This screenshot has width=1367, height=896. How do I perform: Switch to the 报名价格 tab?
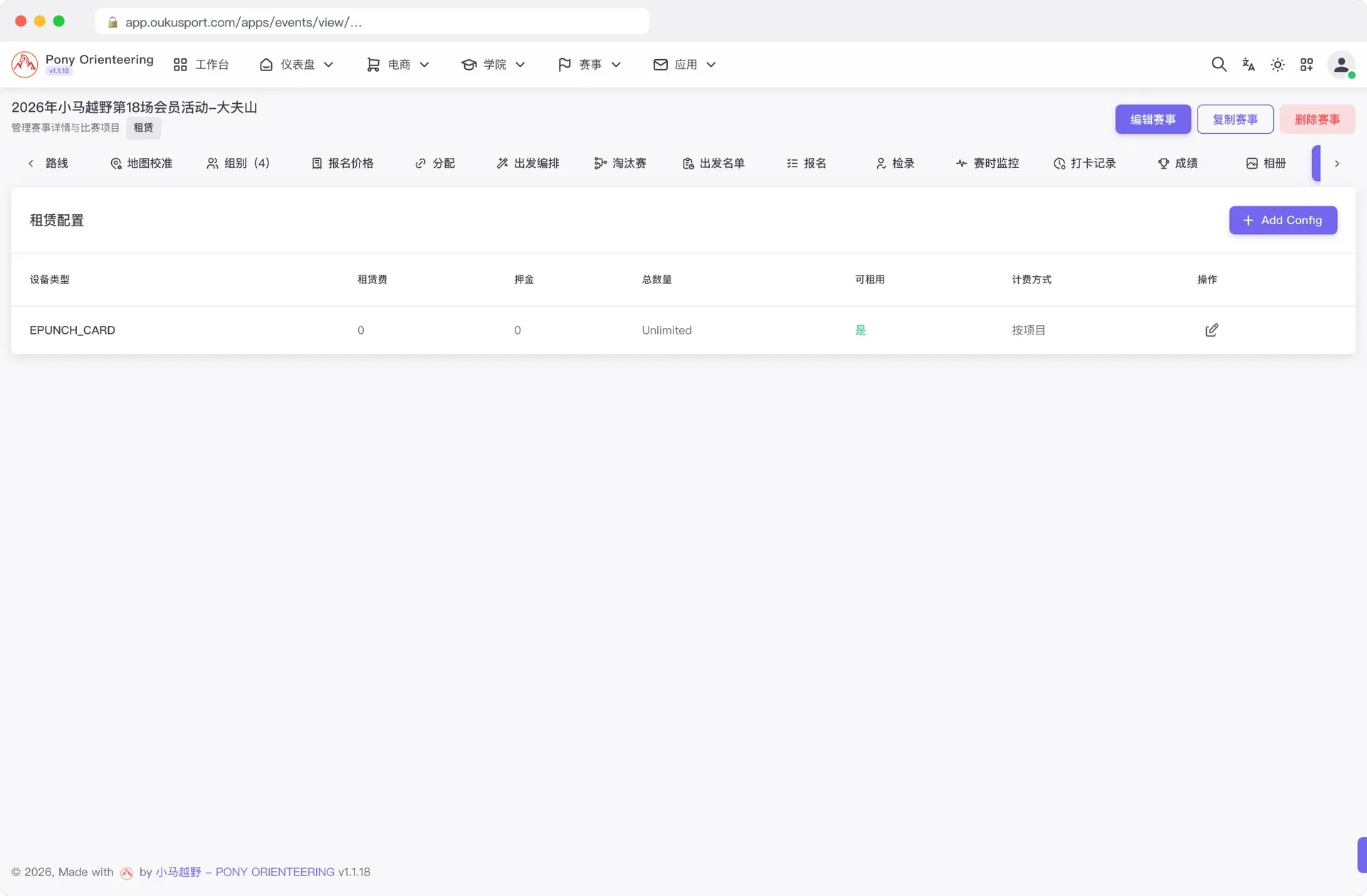point(342,164)
